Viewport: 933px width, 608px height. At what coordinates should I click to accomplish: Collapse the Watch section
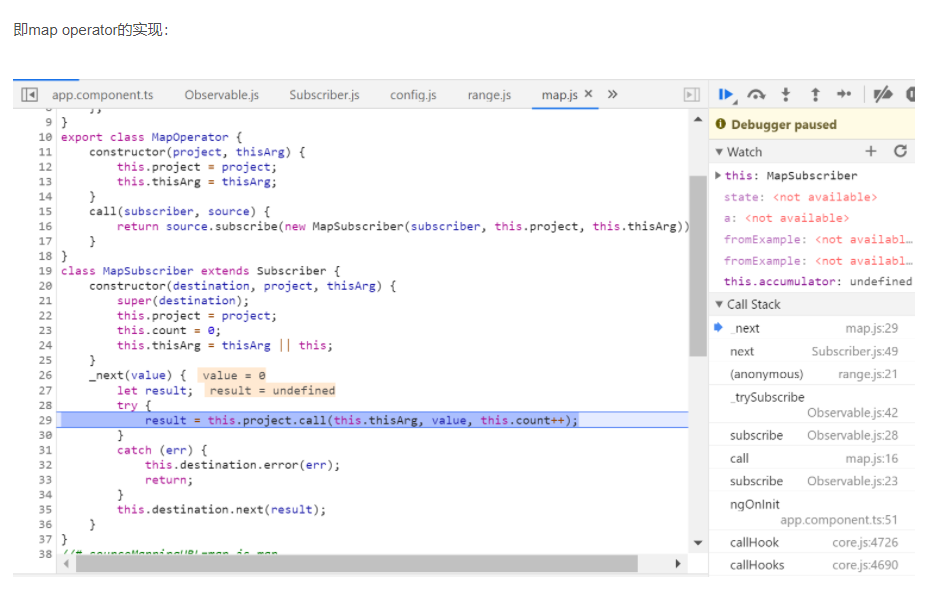(720, 151)
